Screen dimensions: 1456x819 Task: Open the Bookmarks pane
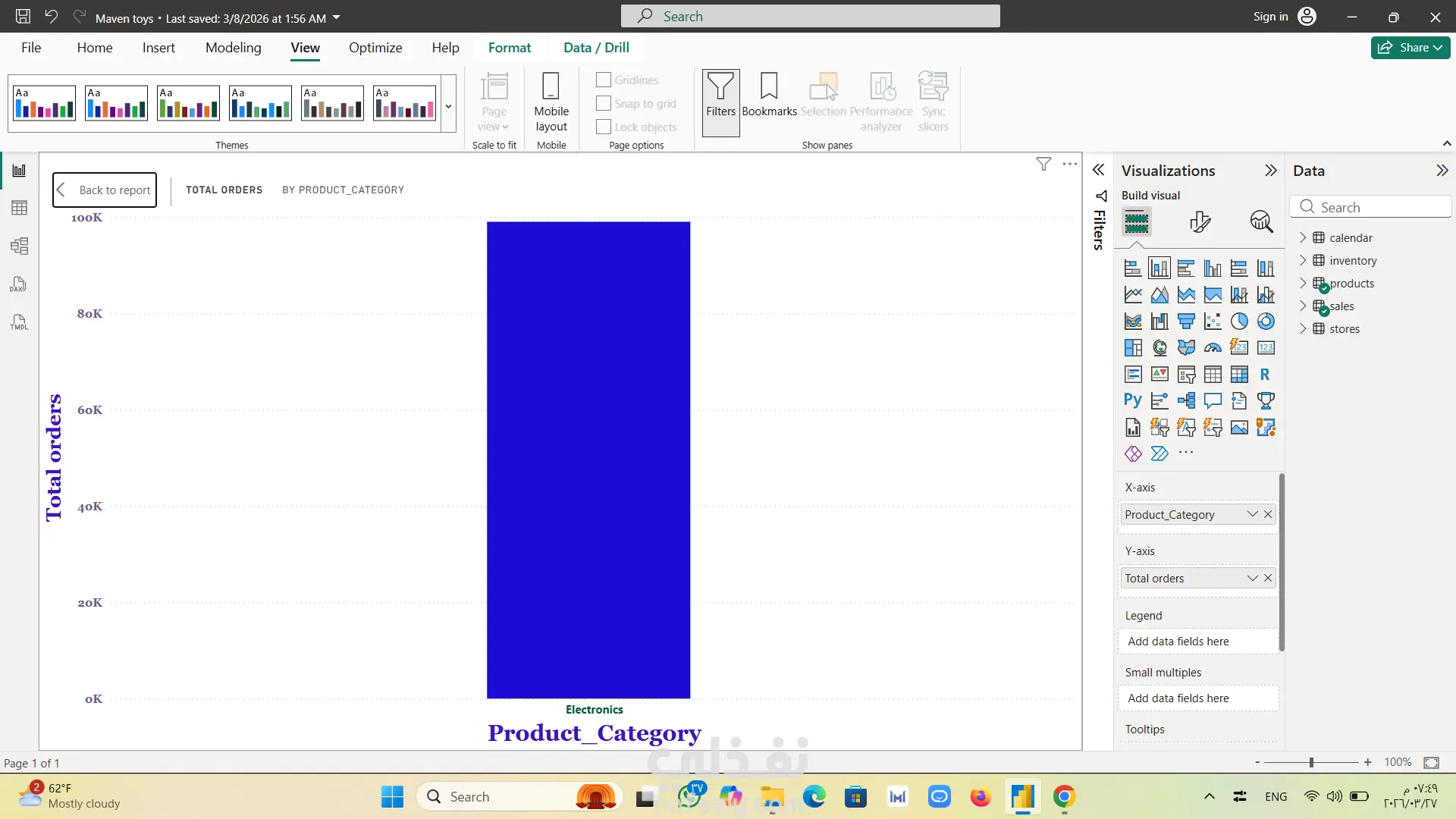[768, 95]
